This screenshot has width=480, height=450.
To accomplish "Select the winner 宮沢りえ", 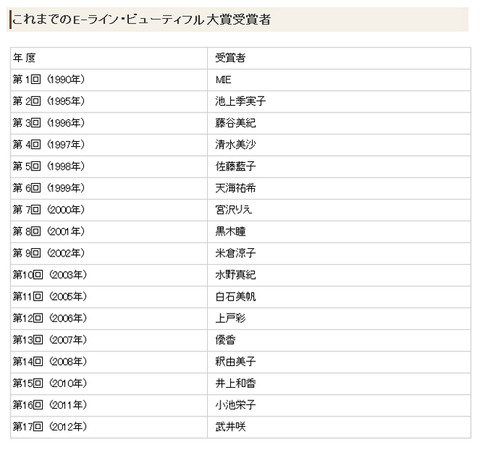I will 233,210.
